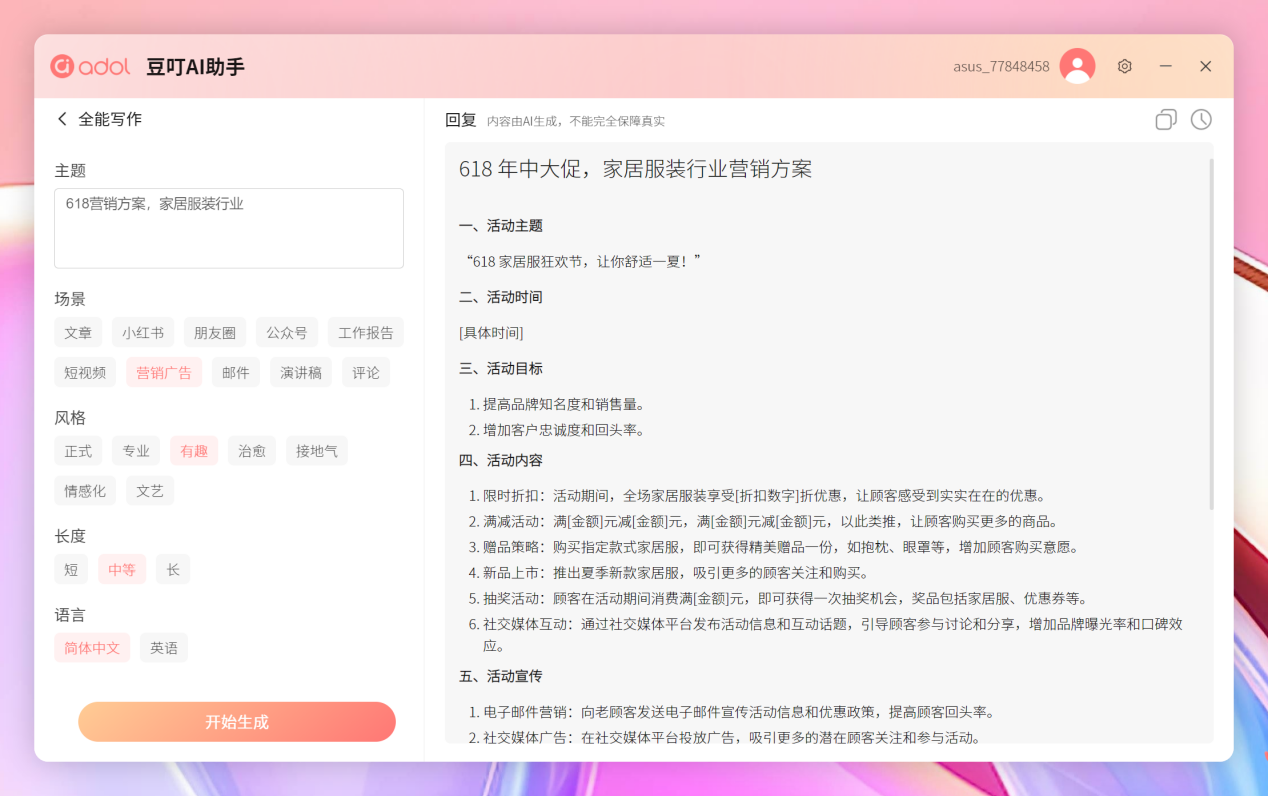The width and height of the screenshot is (1268, 796).
Task: Select 英语 language
Action: tap(164, 648)
